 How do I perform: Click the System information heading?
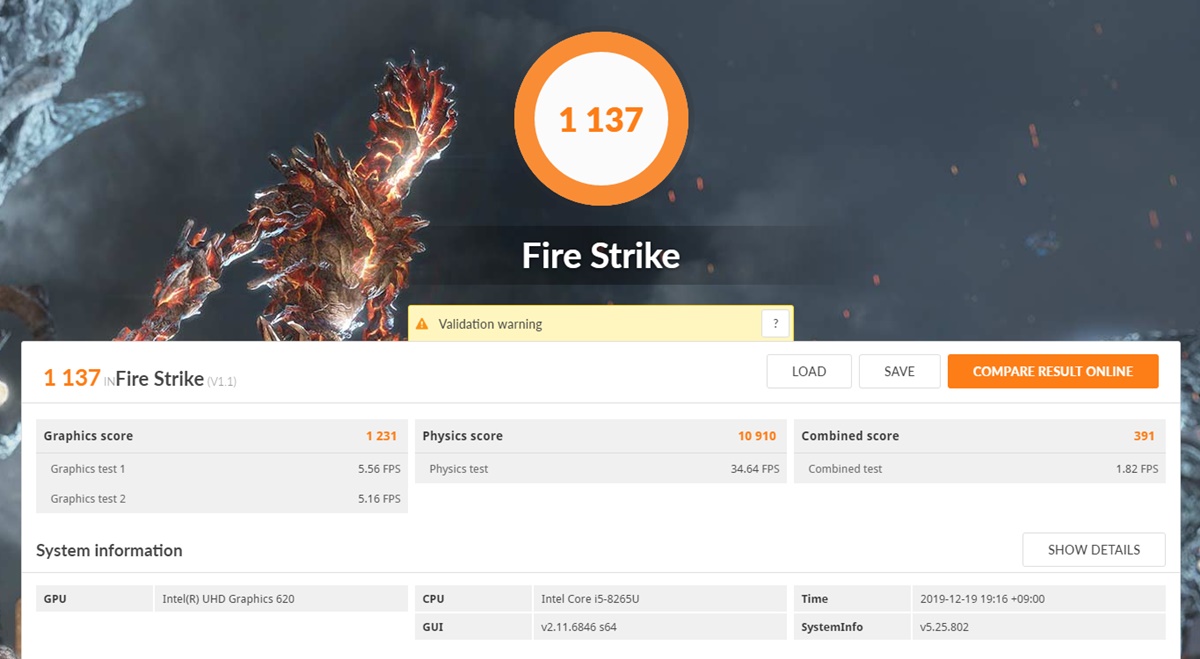click(109, 550)
